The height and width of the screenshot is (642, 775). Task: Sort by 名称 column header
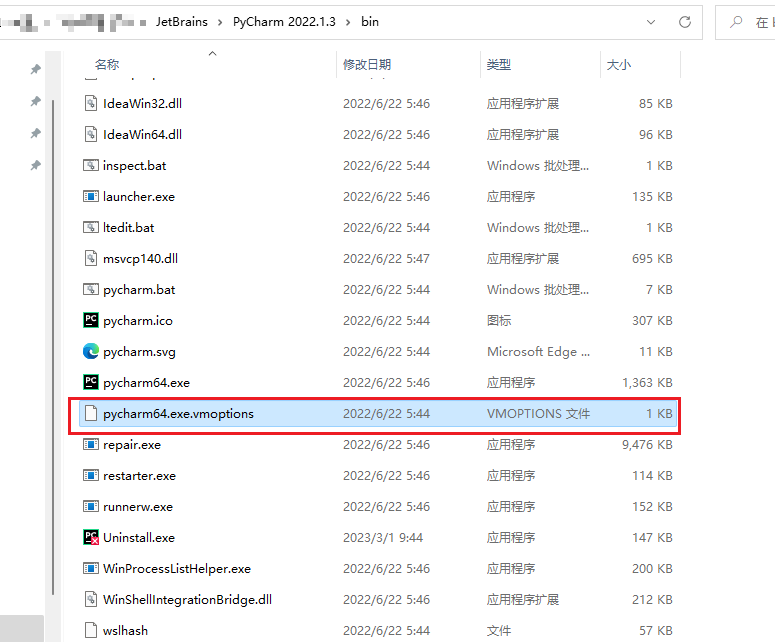pos(107,64)
